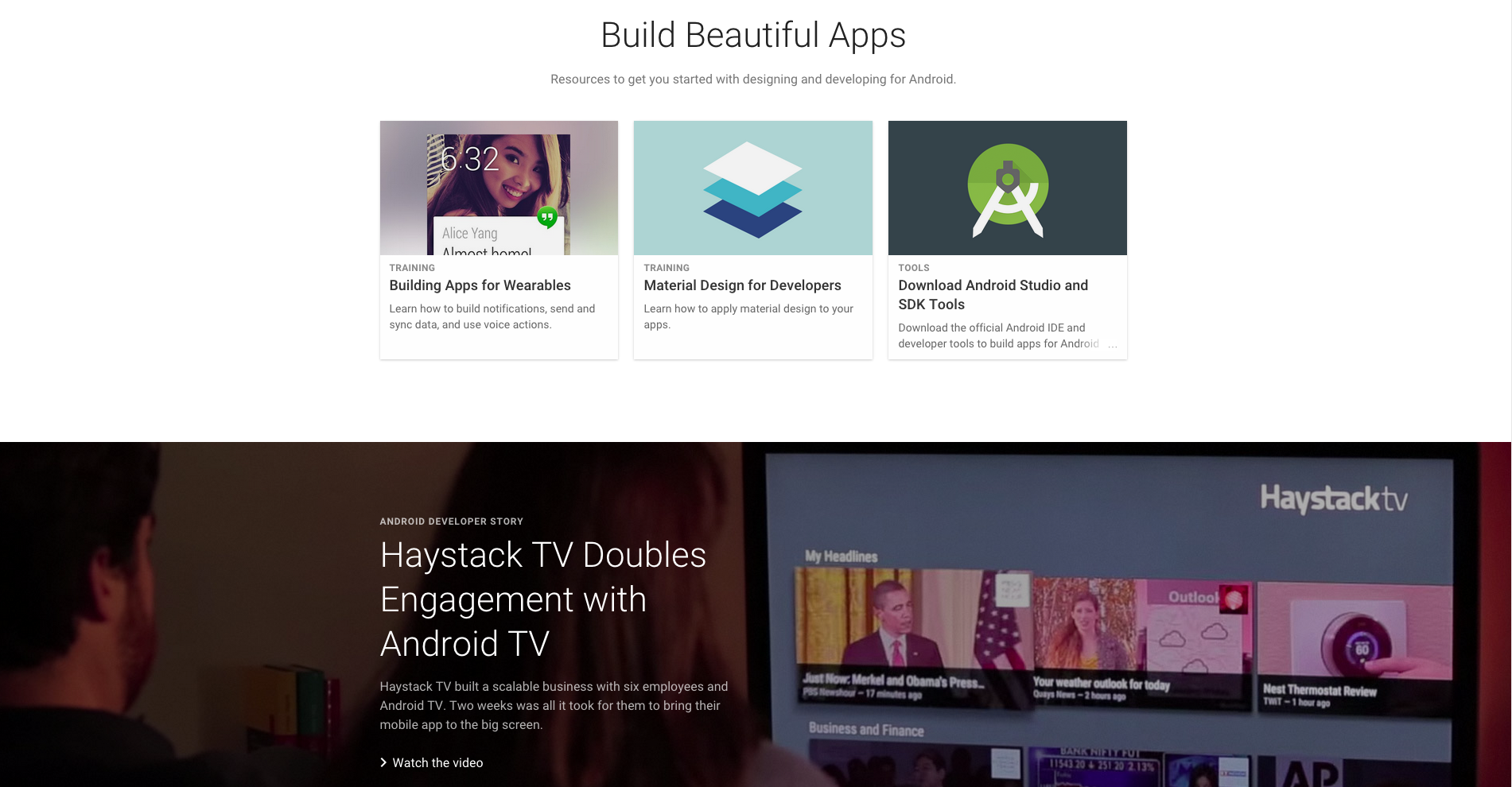Image resolution: width=1512 pixels, height=787 pixels.
Task: Click the Business and Finance label
Action: pos(866,730)
